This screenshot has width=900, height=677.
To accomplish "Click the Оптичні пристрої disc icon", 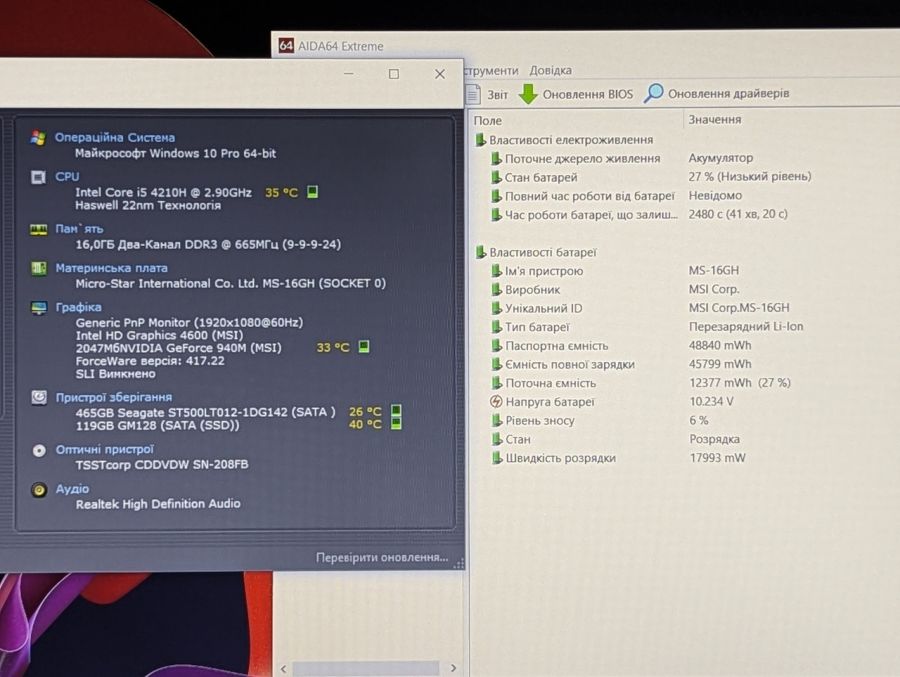I will tap(39, 450).
